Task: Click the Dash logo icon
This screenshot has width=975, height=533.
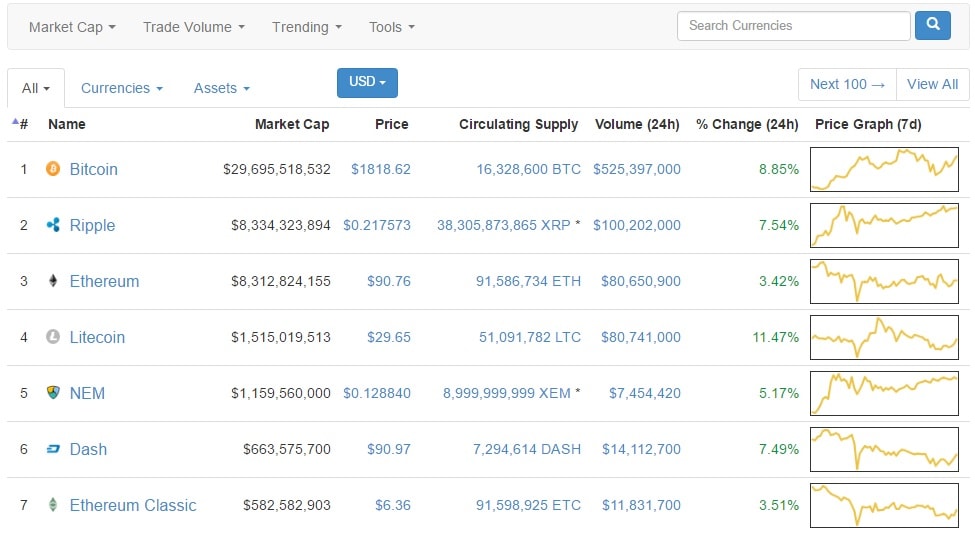Action: tap(53, 449)
